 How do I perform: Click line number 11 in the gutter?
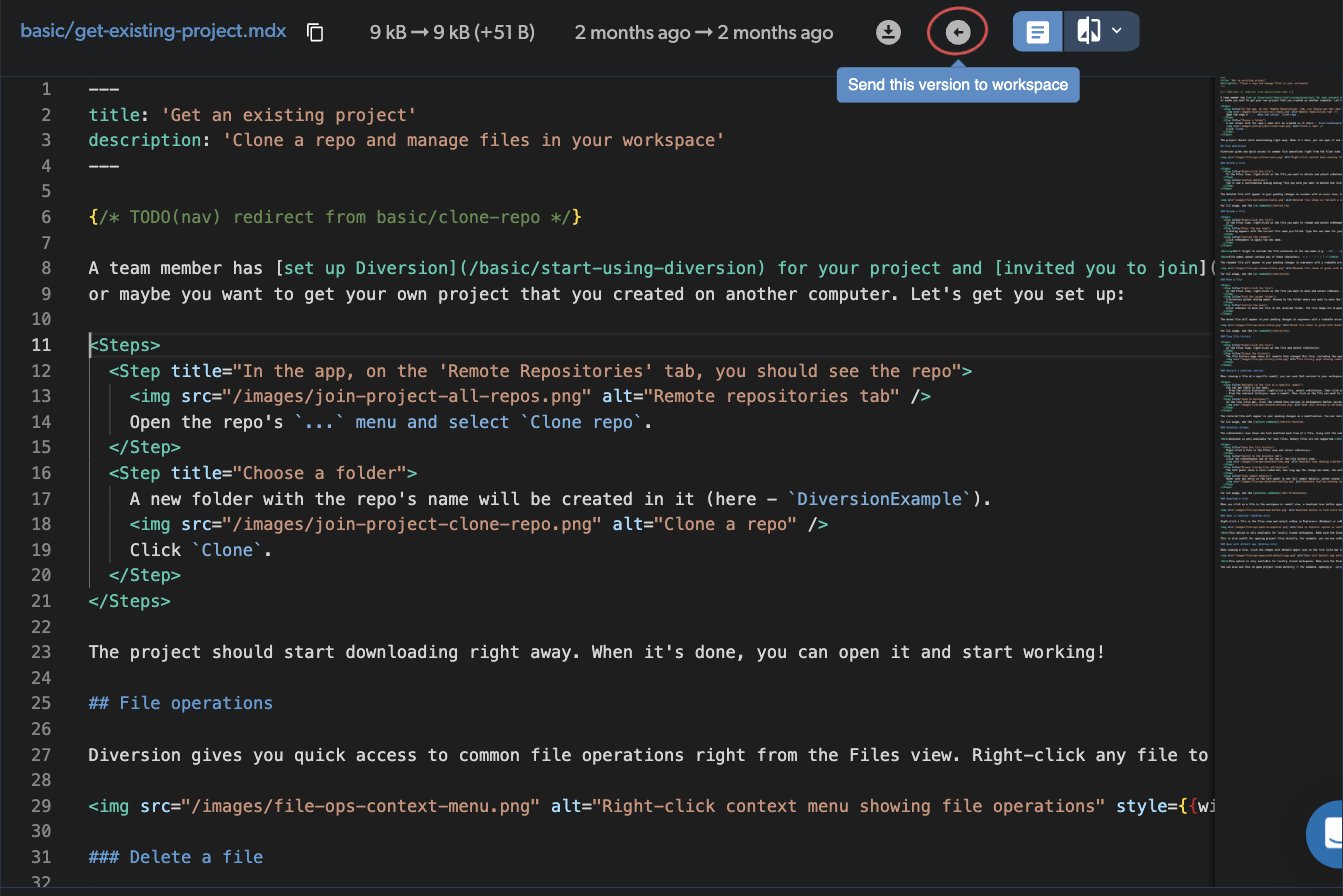[x=40, y=345]
